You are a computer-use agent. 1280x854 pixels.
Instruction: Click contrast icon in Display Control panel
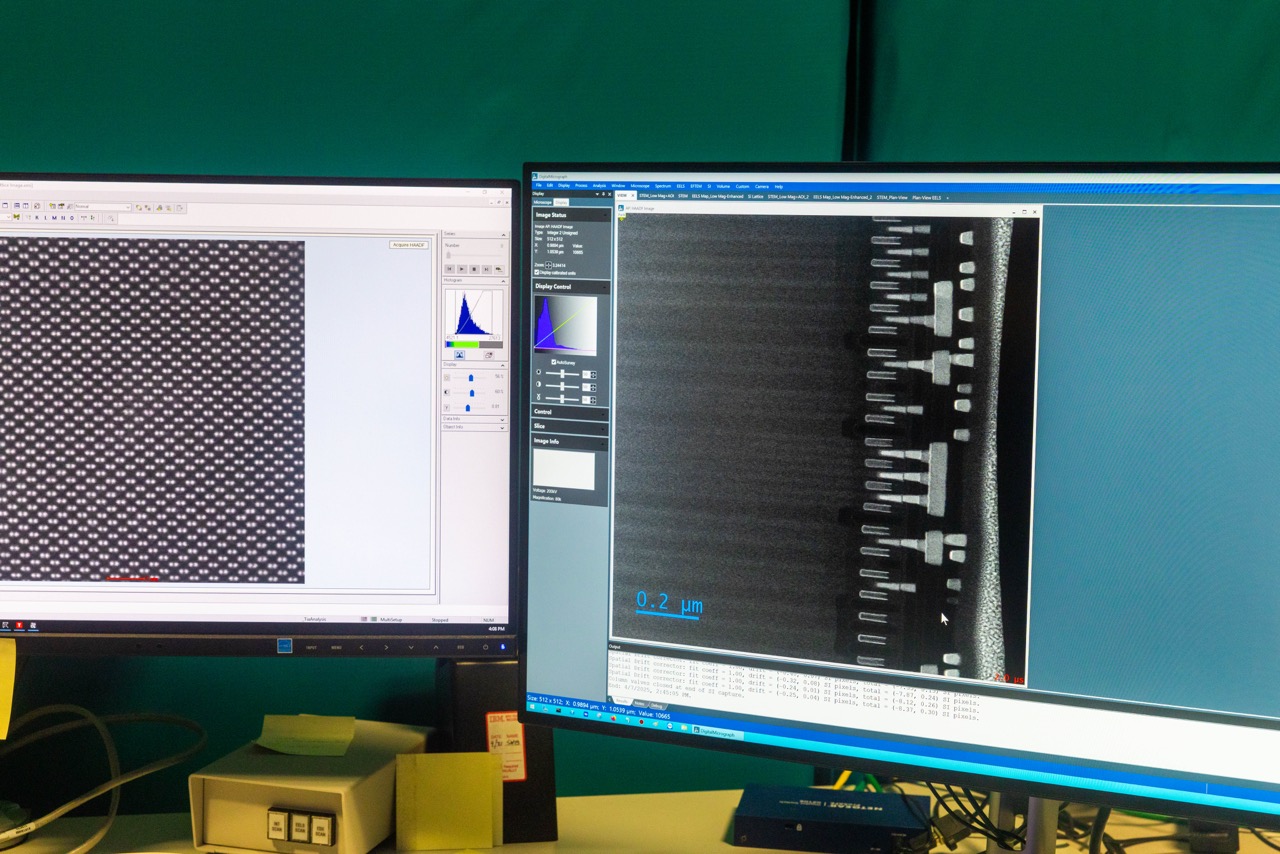click(x=539, y=385)
